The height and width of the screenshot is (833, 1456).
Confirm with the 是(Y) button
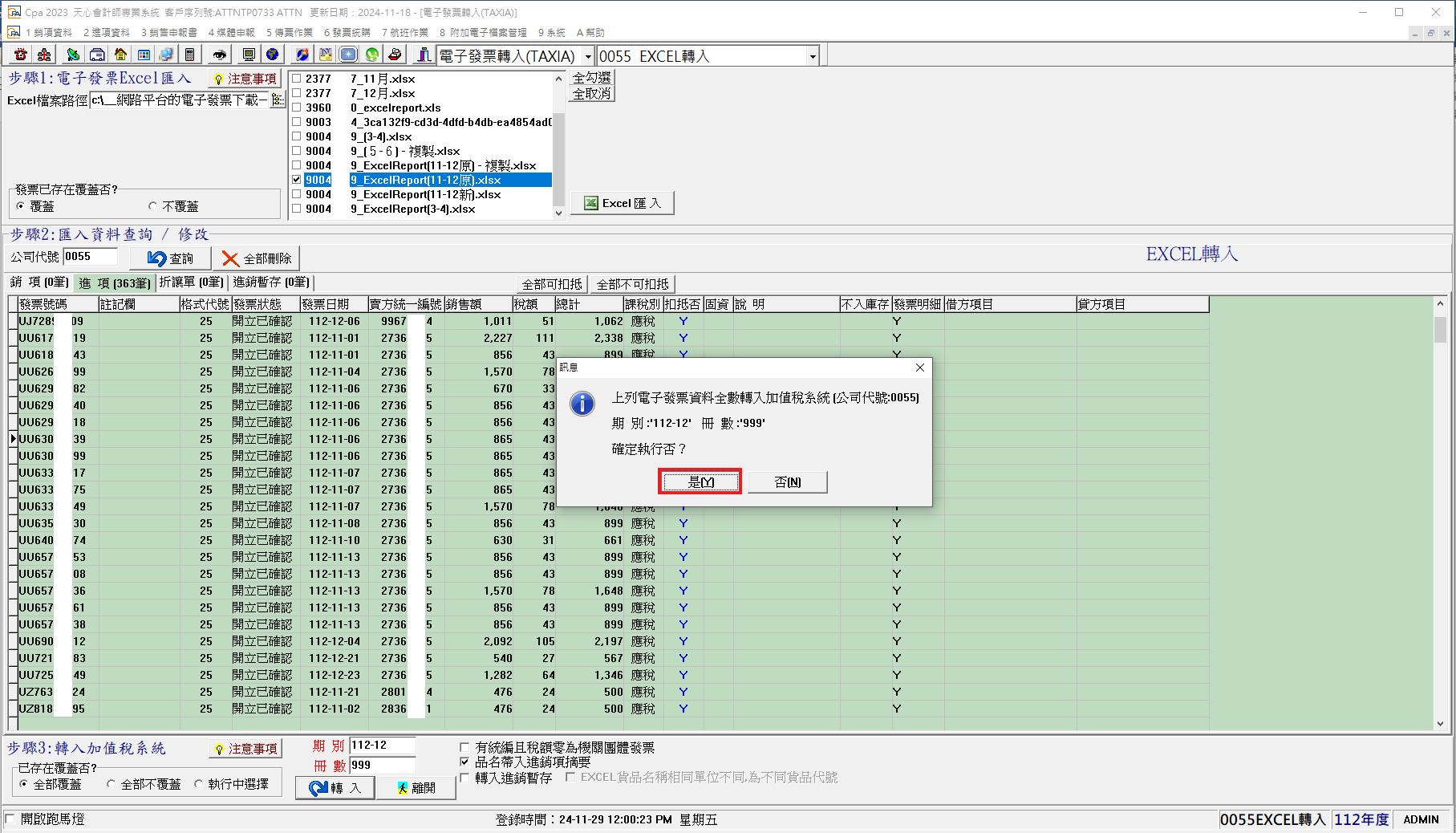[700, 482]
